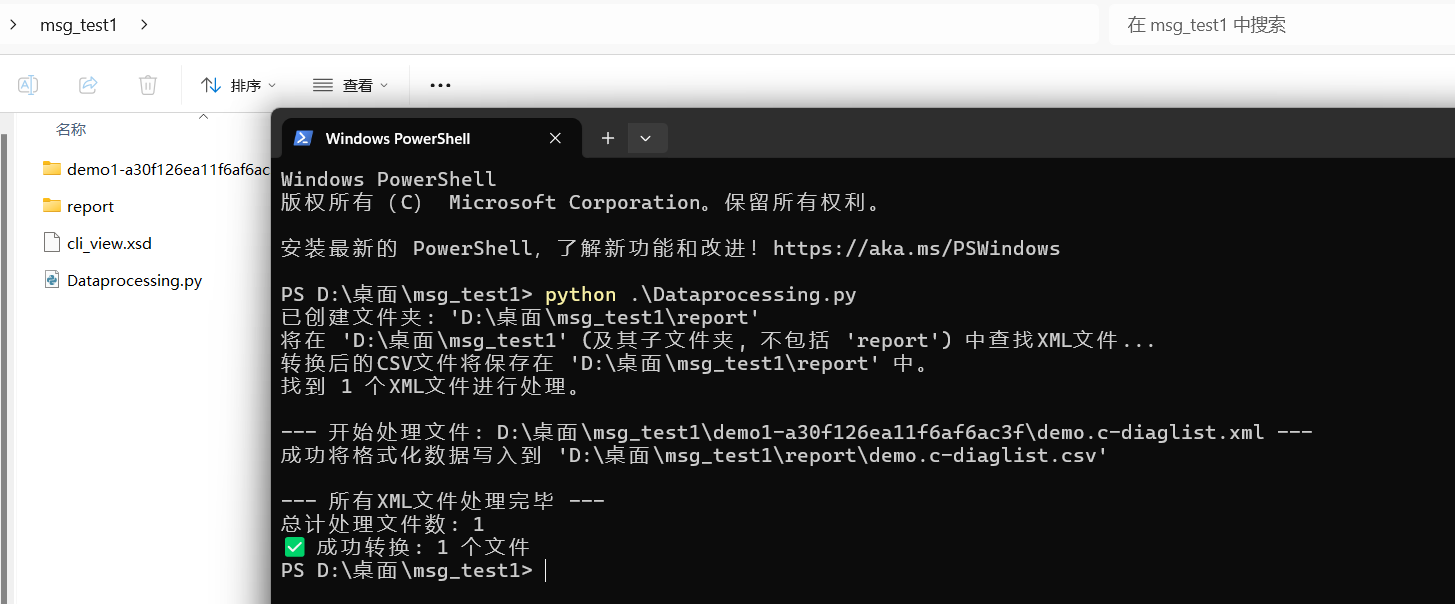Click the file name cli_view.xsd

coord(109,243)
